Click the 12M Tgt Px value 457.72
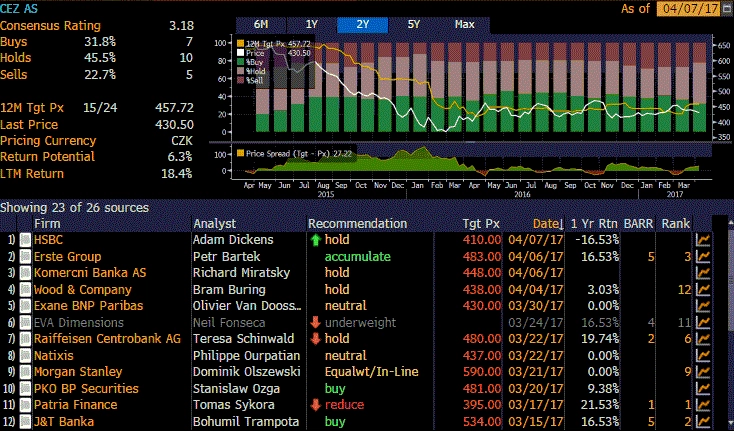The height and width of the screenshot is (432, 734). tap(174, 108)
